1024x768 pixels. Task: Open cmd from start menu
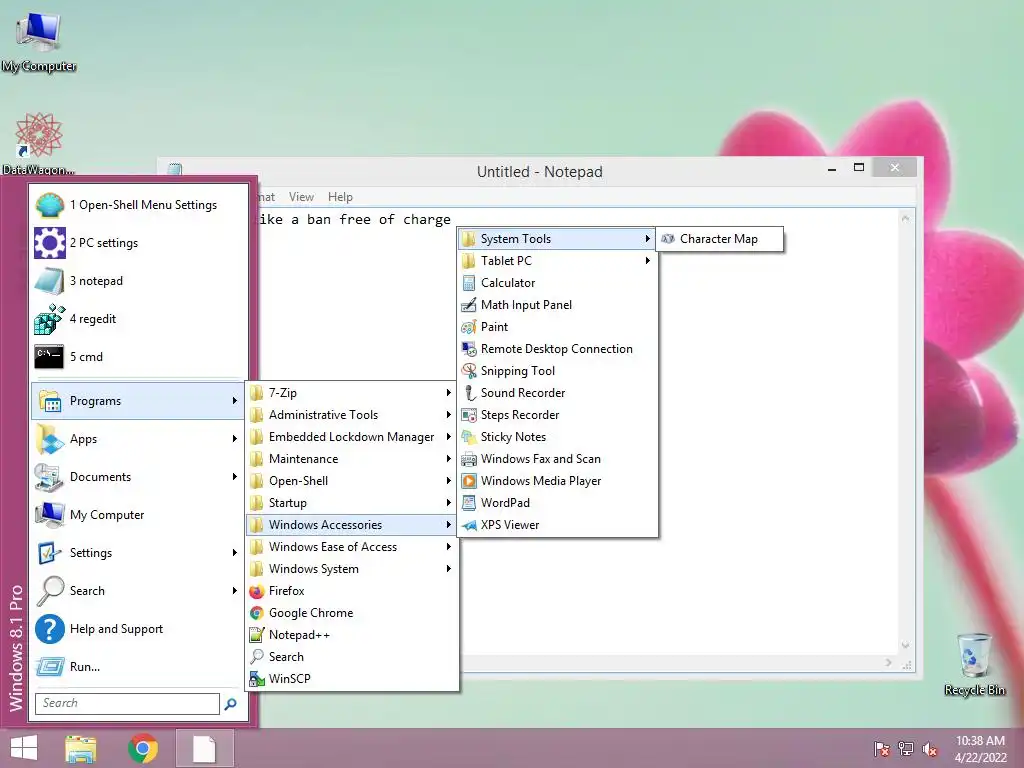[138, 357]
